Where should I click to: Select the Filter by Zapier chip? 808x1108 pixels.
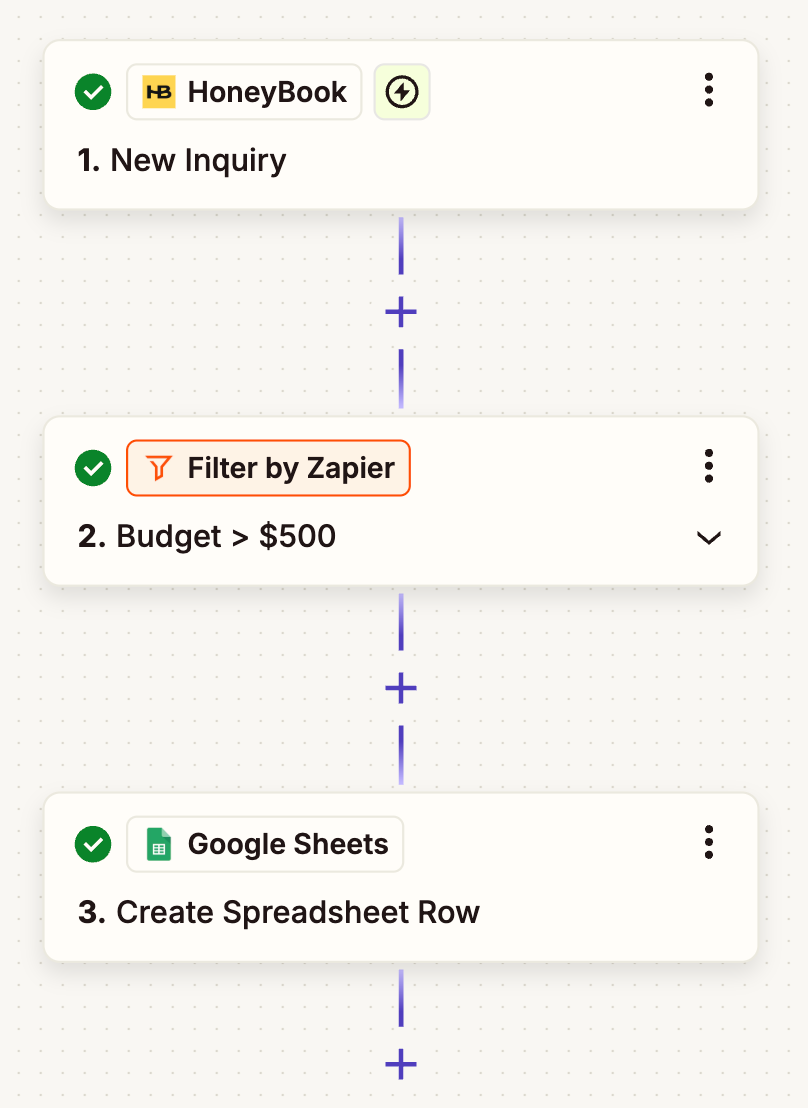click(x=268, y=468)
